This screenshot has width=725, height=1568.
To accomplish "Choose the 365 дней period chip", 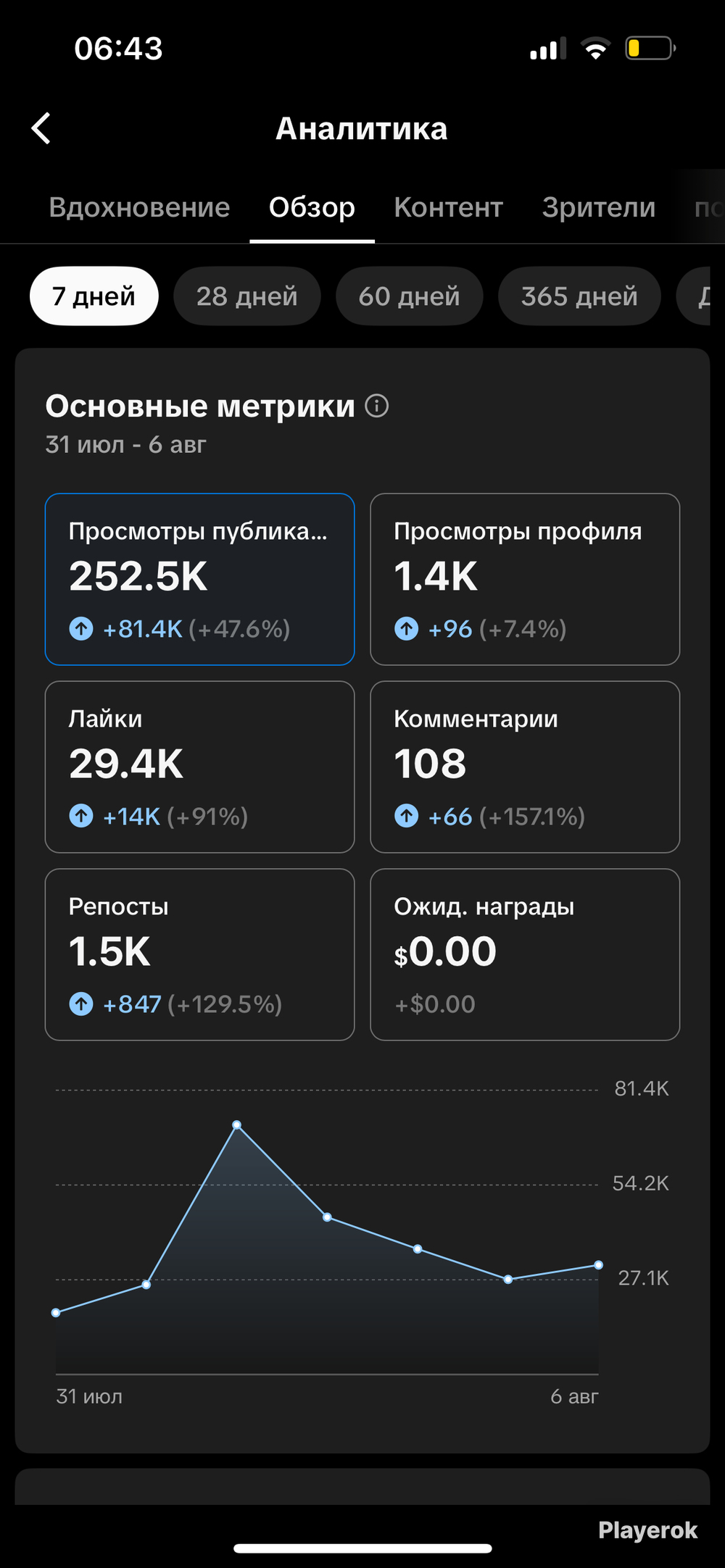I will click(x=579, y=296).
